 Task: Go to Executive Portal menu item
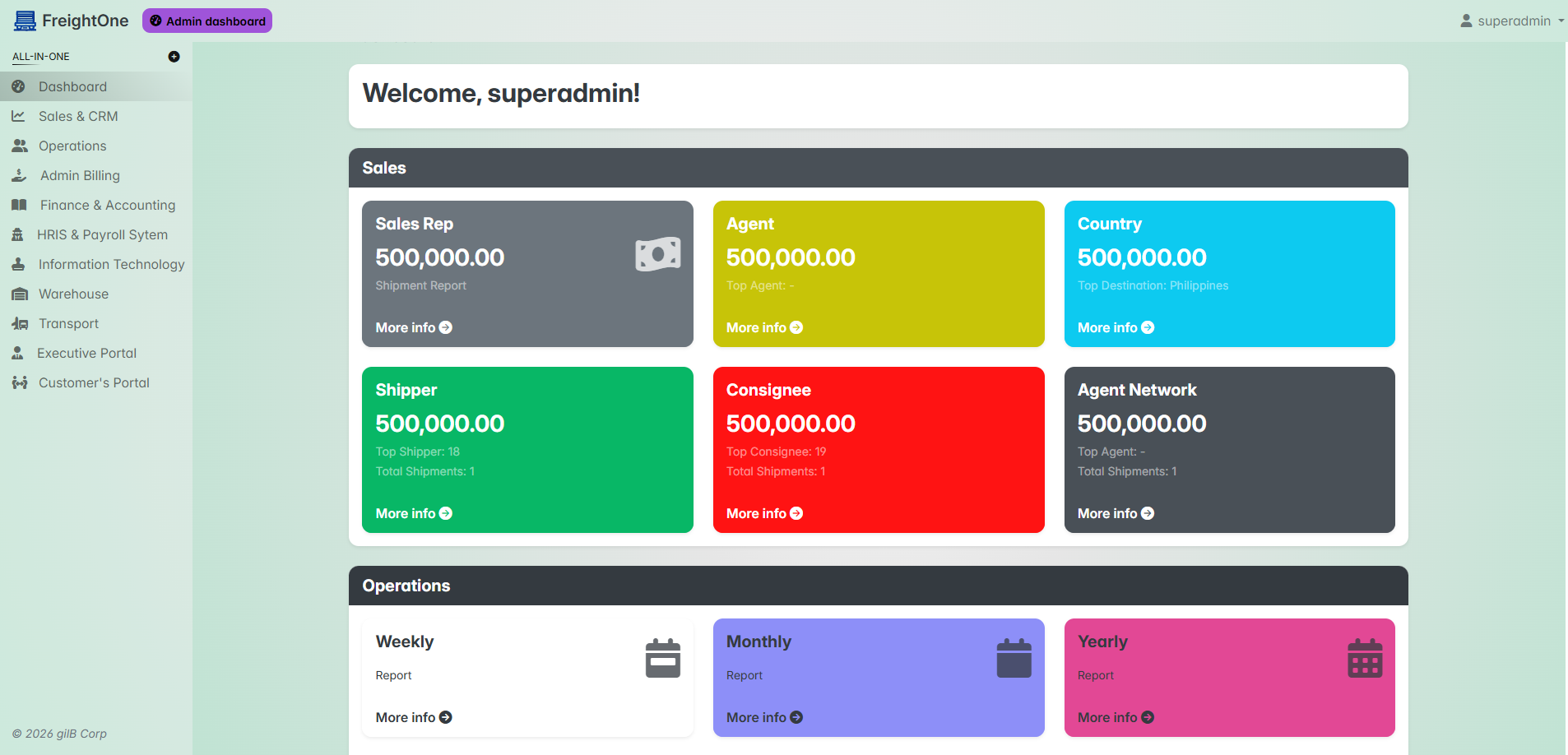(86, 354)
